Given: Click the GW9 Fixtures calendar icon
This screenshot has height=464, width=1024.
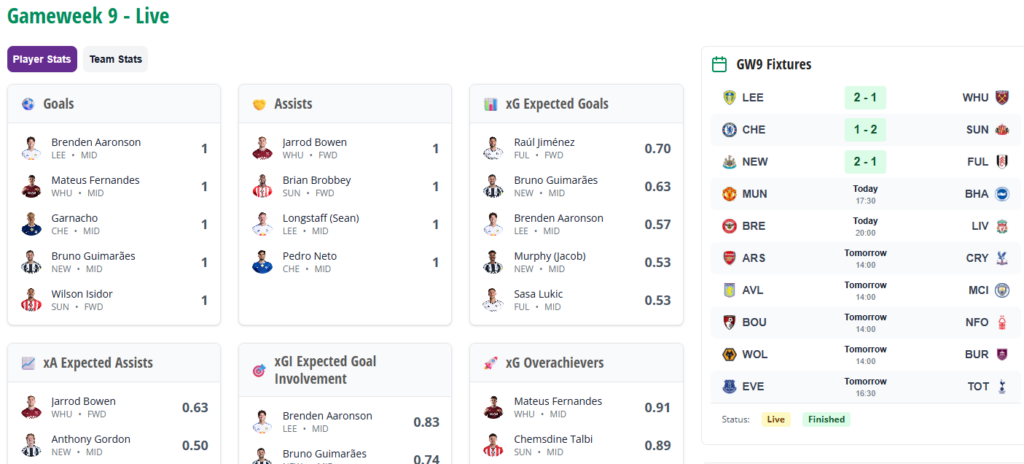Looking at the screenshot, I should 719,64.
